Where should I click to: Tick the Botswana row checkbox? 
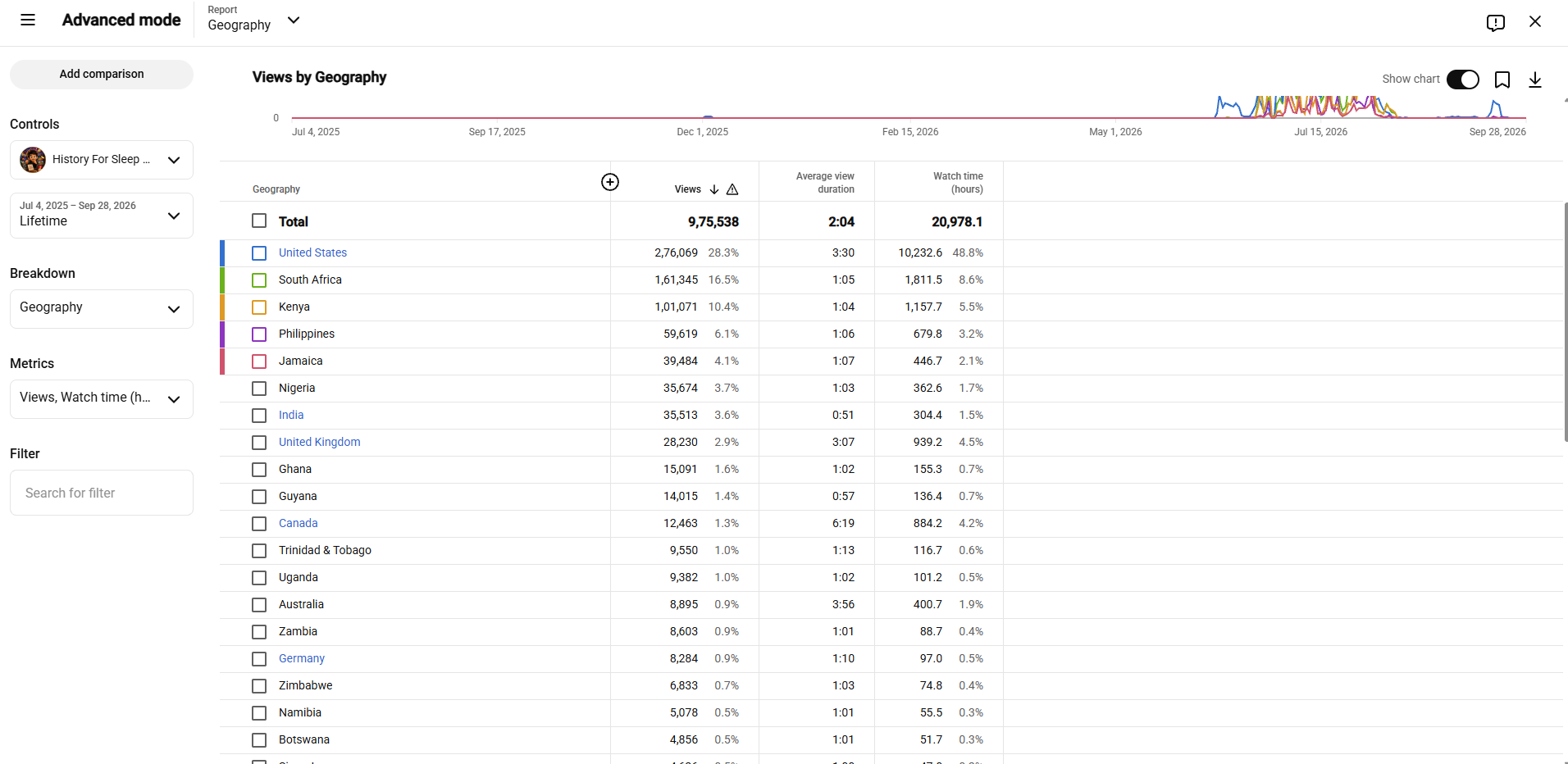(x=259, y=740)
